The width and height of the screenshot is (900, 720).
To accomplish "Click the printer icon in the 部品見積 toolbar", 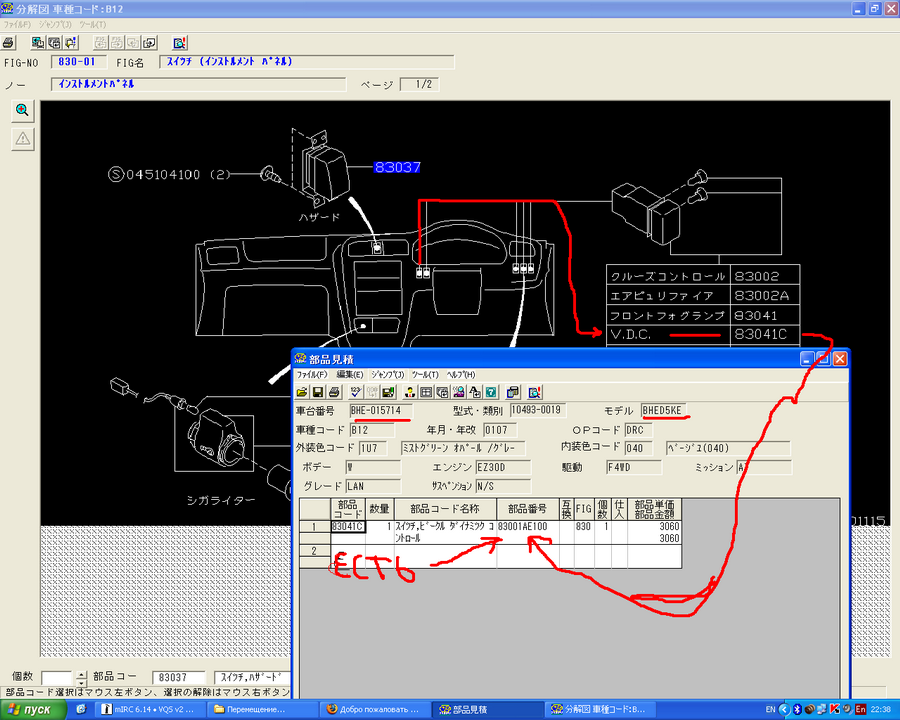I will pos(334,391).
